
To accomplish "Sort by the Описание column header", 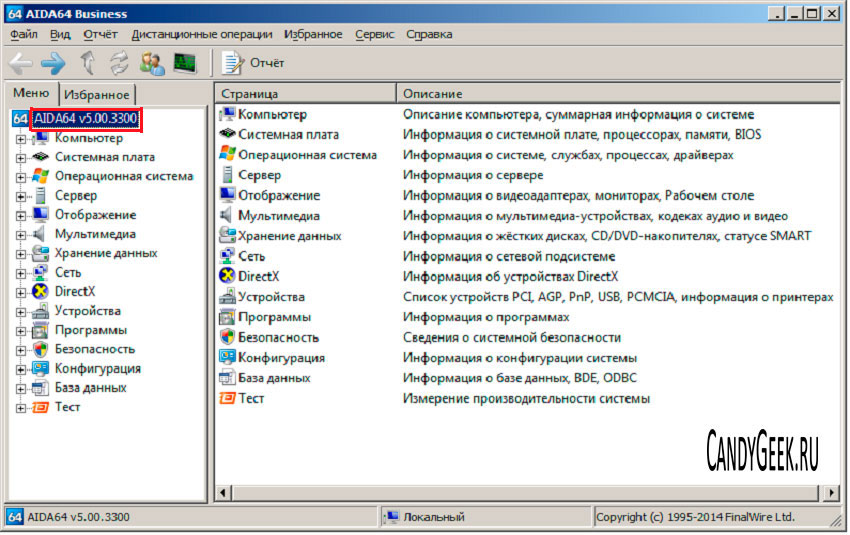I will click(619, 94).
